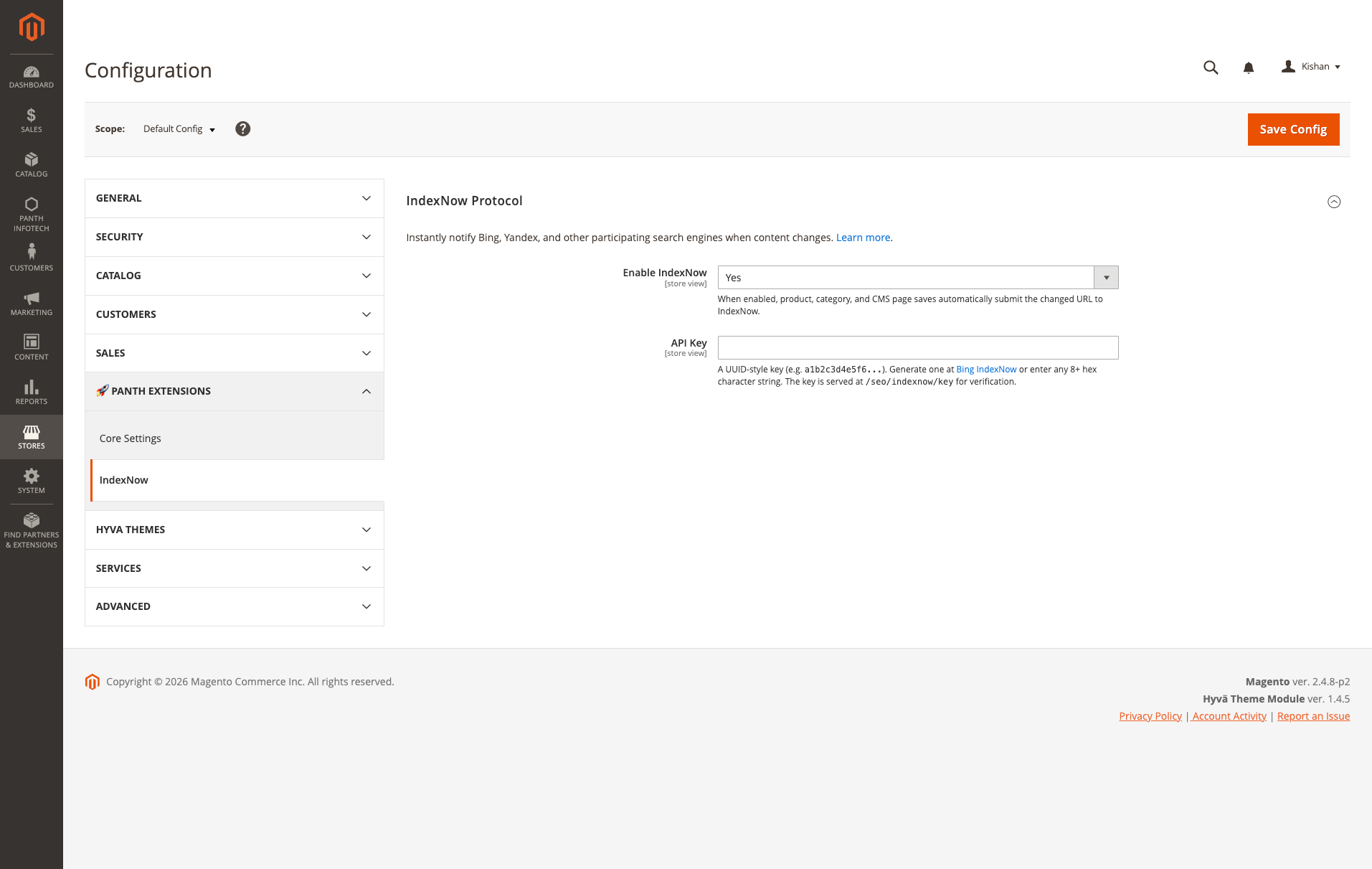The height and width of the screenshot is (869, 1372).
Task: Open the Bing IndexNow link
Action: pyautogui.click(x=985, y=369)
